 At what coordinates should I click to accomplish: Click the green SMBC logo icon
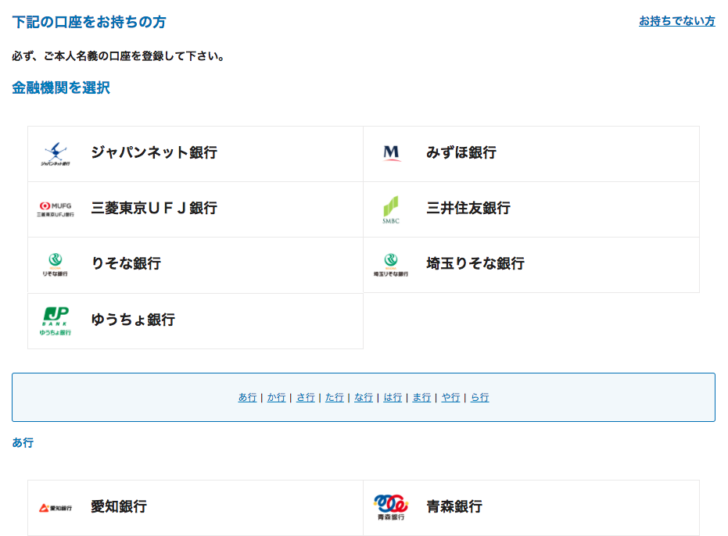tap(391, 209)
